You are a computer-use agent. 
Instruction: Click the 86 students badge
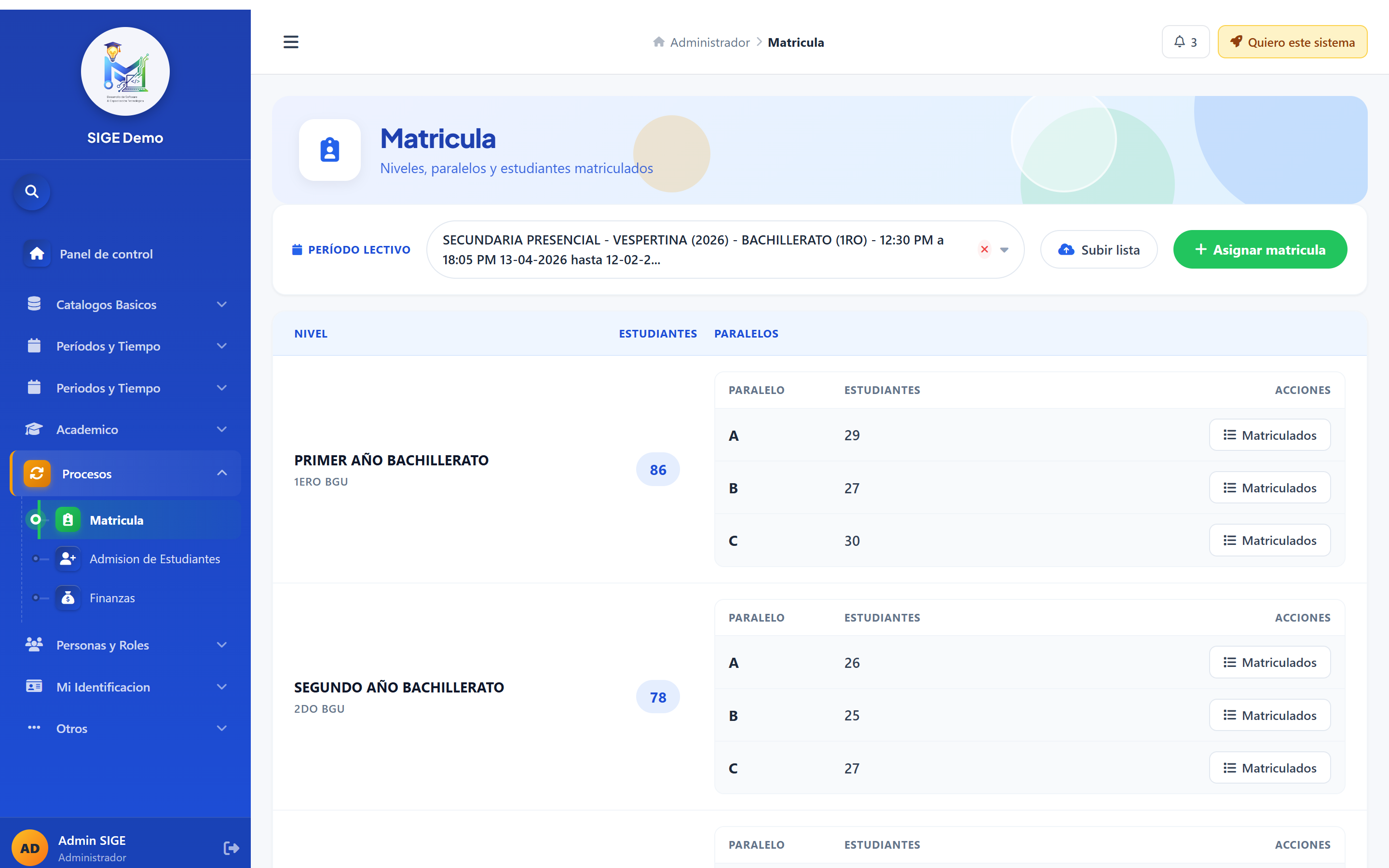tap(658, 470)
